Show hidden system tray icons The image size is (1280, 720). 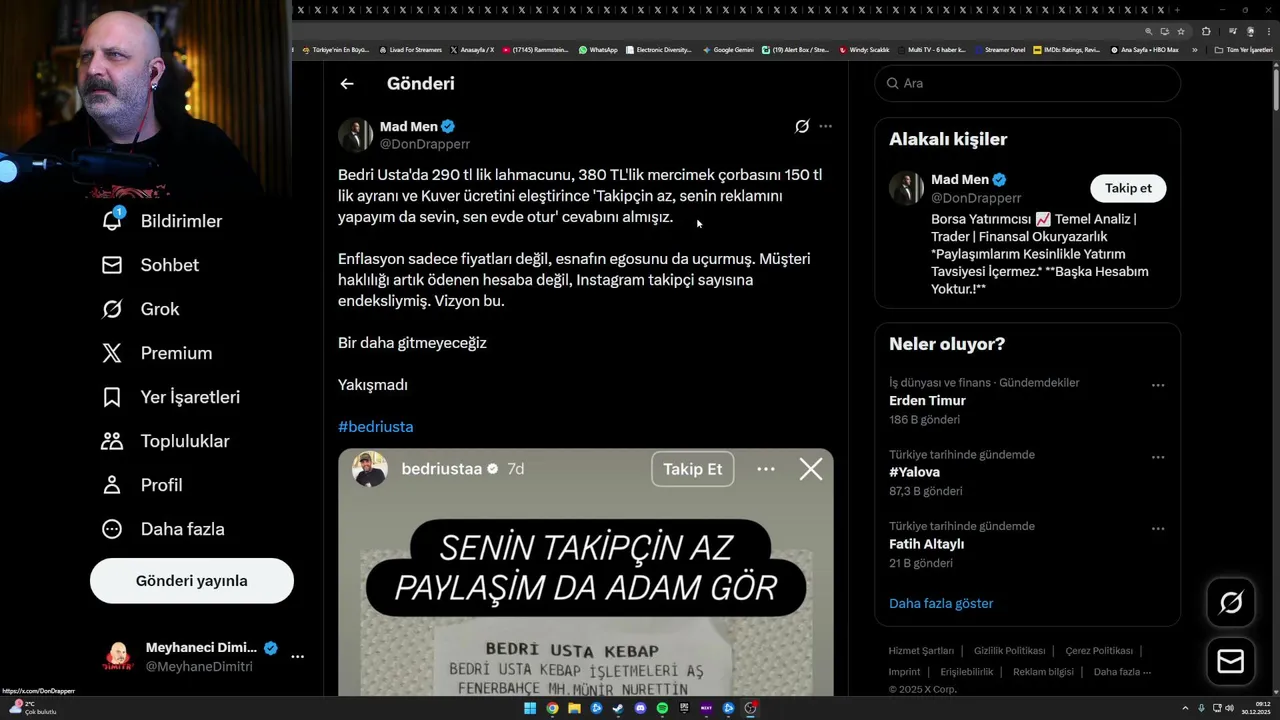1186,708
